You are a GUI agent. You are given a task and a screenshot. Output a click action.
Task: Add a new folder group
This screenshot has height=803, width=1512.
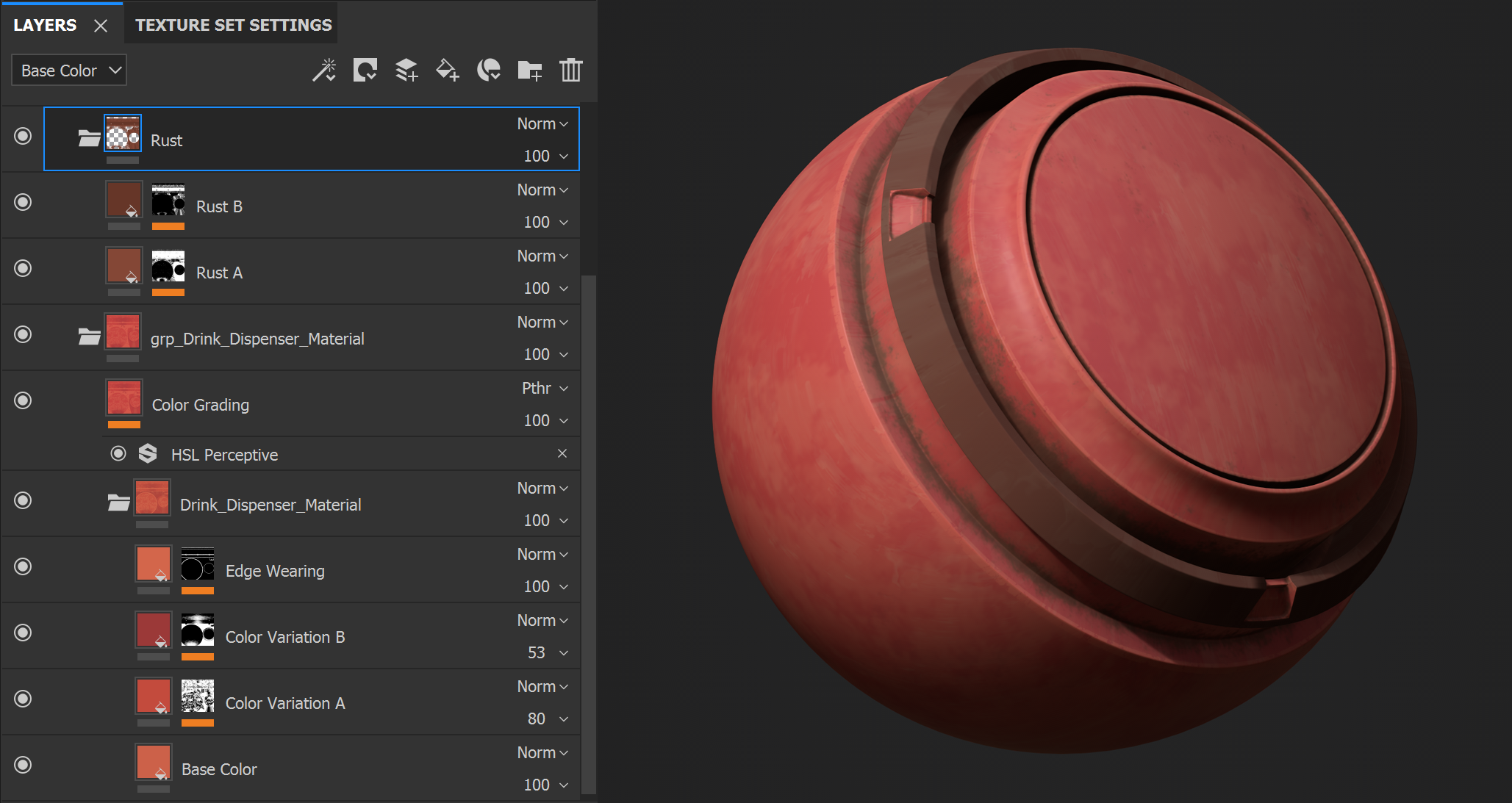(x=529, y=71)
